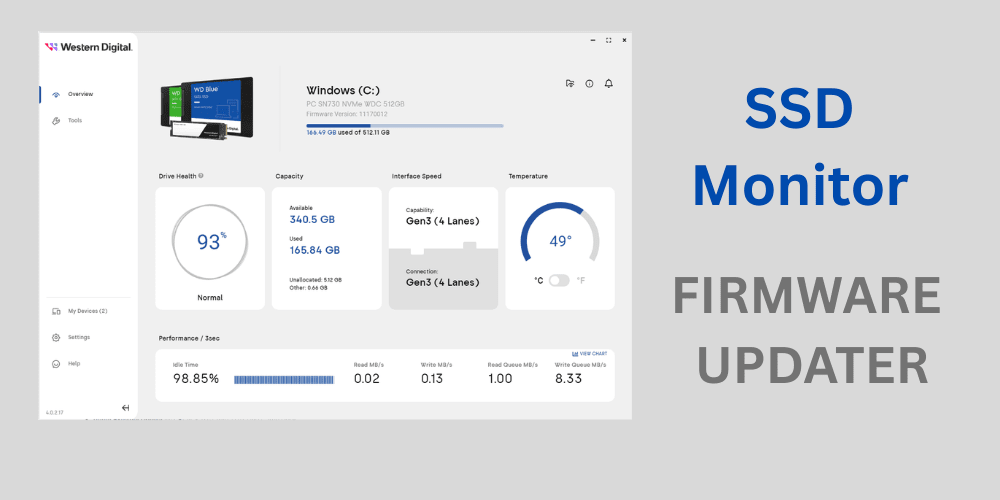
Task: Open notifications bell icon
Action: [x=608, y=84]
